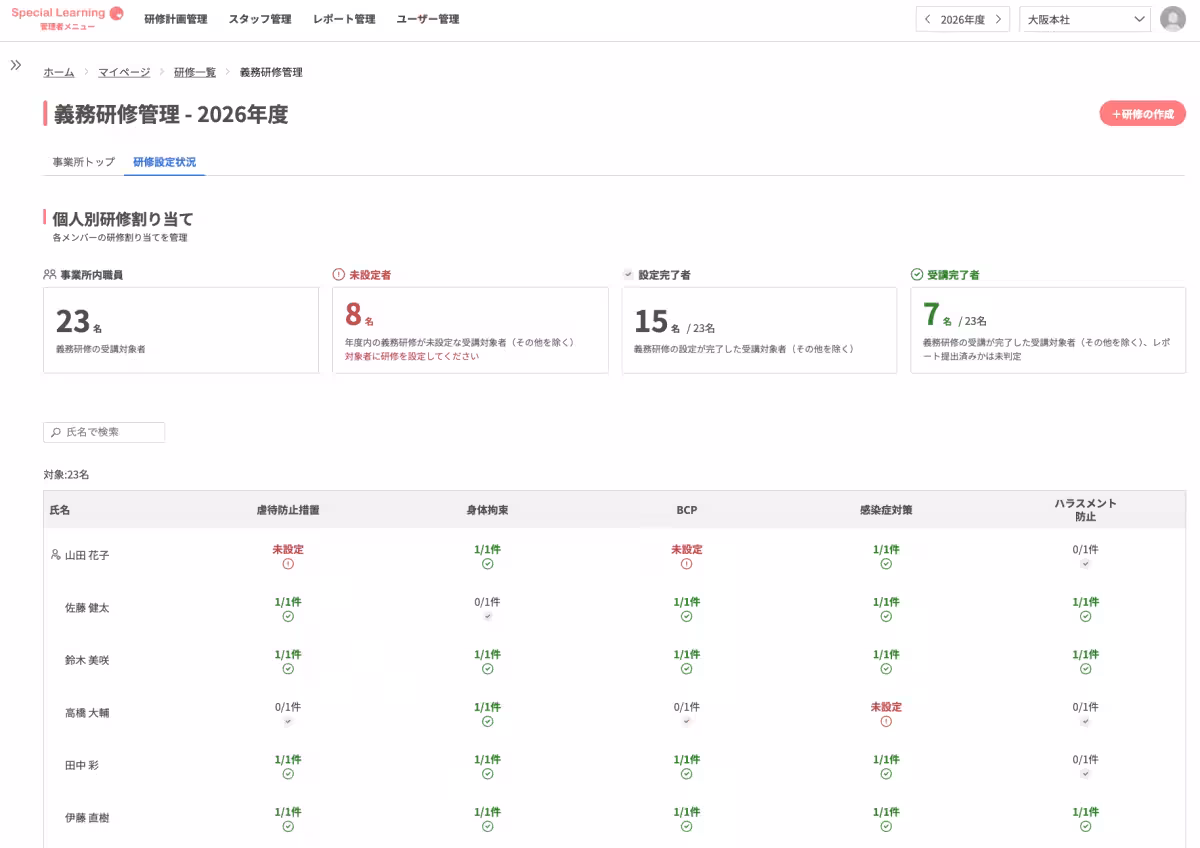Open the 受講完了者 7名 card
This screenshot has width=1200, height=848.
(x=1048, y=330)
